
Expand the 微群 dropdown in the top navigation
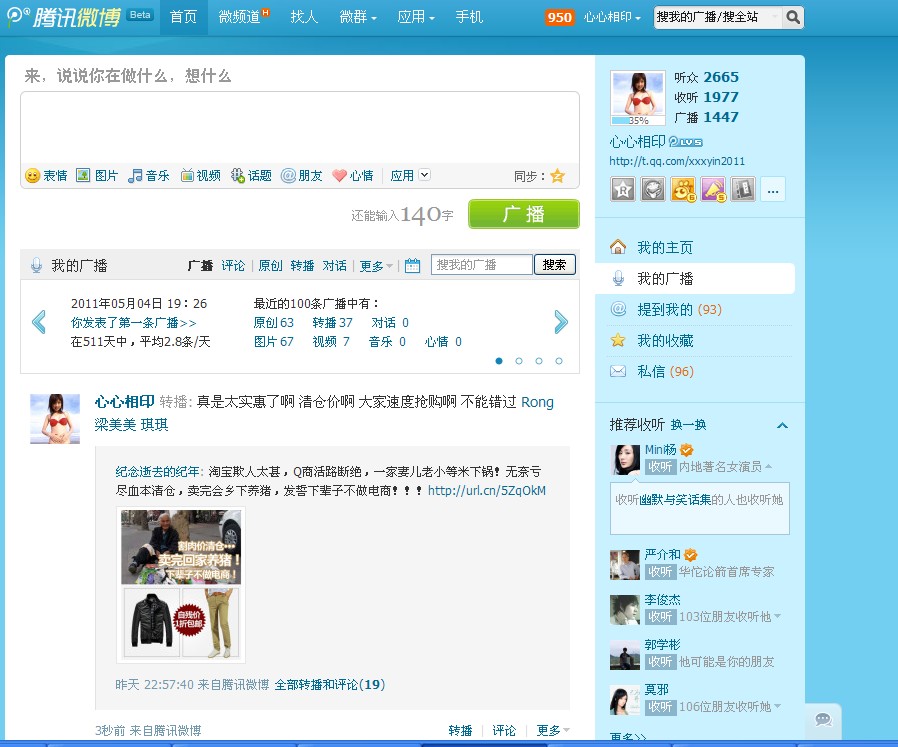358,17
